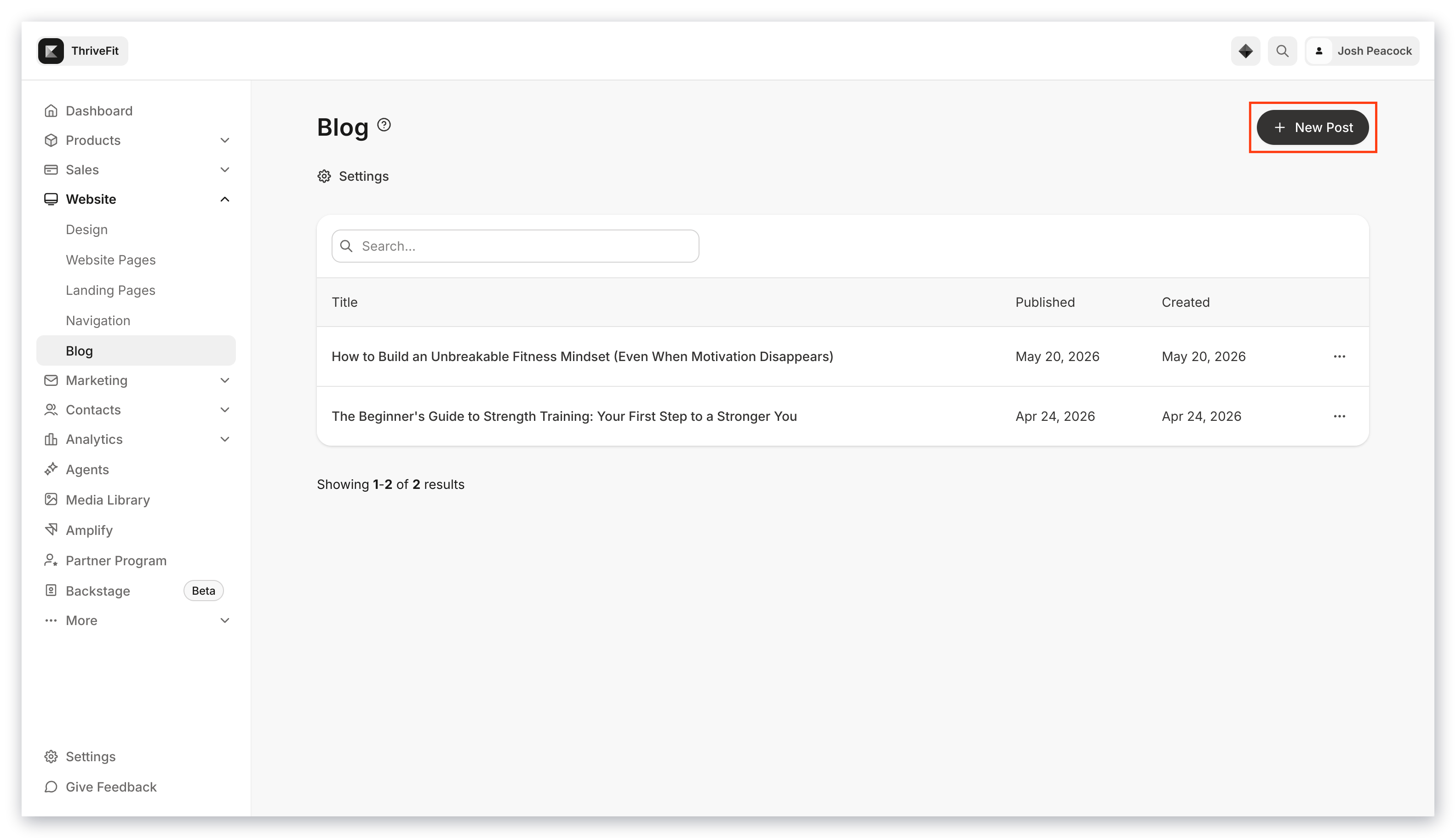Click the Created column header
Viewport: 1456px width, 838px height.
point(1185,302)
